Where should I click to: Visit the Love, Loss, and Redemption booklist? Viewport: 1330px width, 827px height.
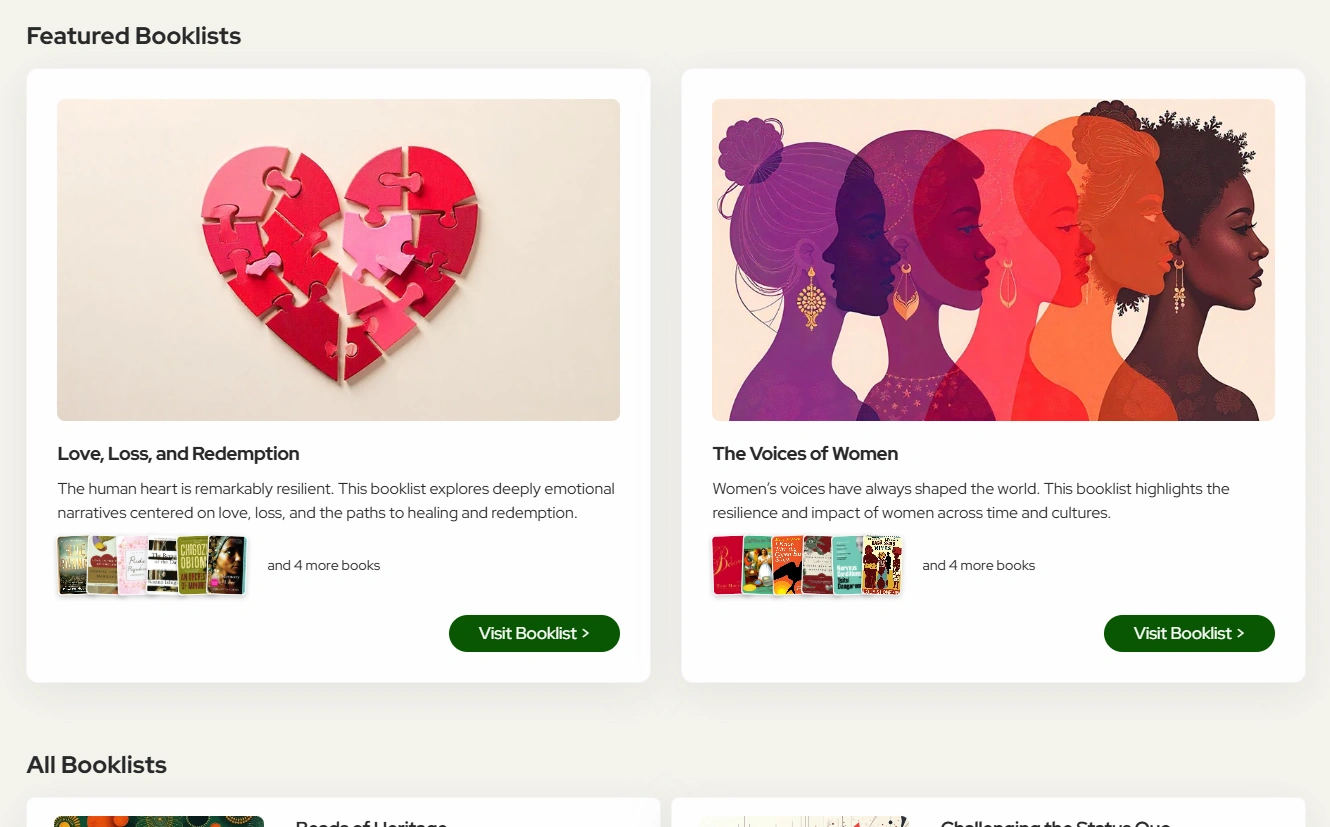point(534,633)
